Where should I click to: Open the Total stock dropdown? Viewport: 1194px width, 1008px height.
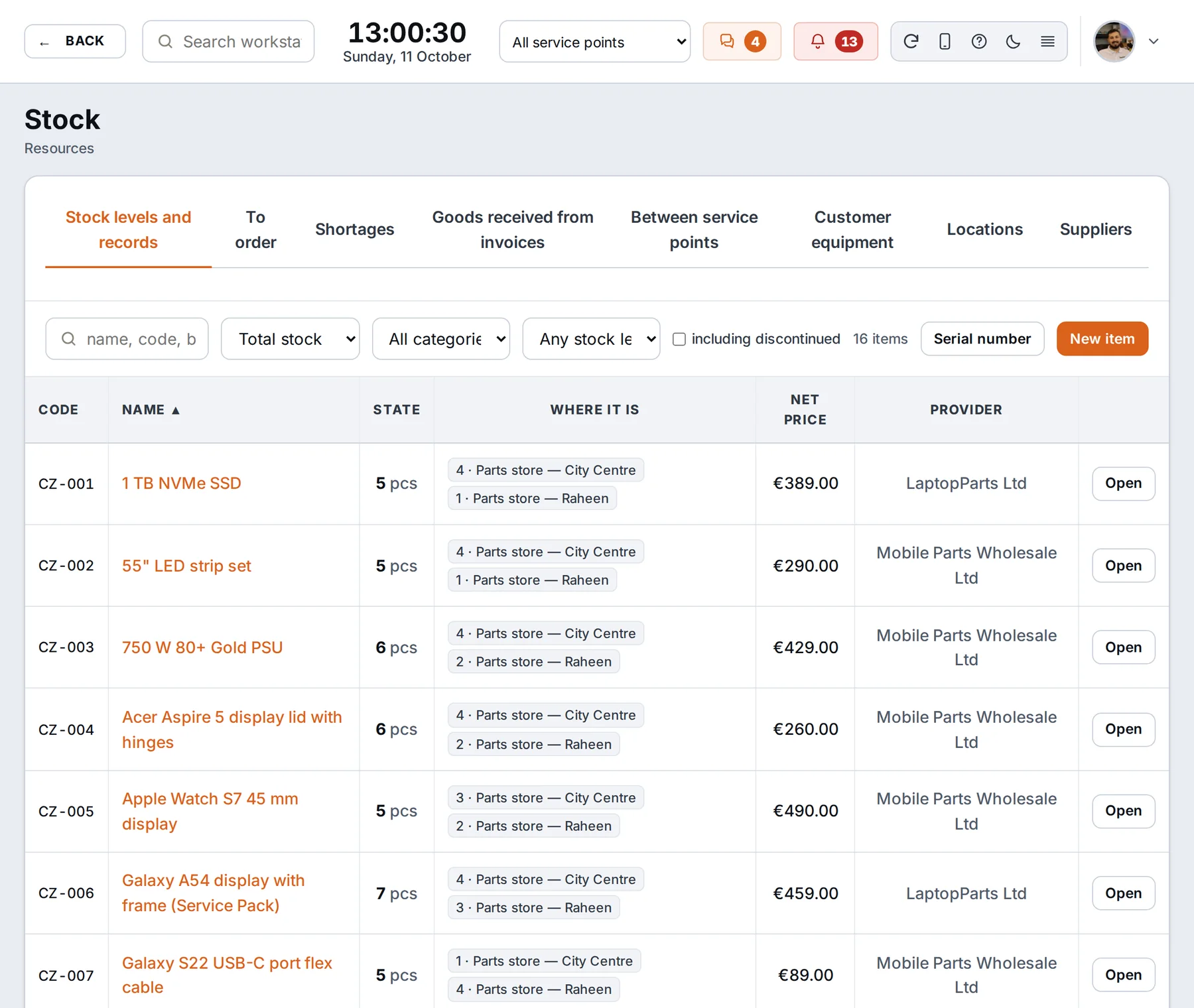[x=290, y=339]
